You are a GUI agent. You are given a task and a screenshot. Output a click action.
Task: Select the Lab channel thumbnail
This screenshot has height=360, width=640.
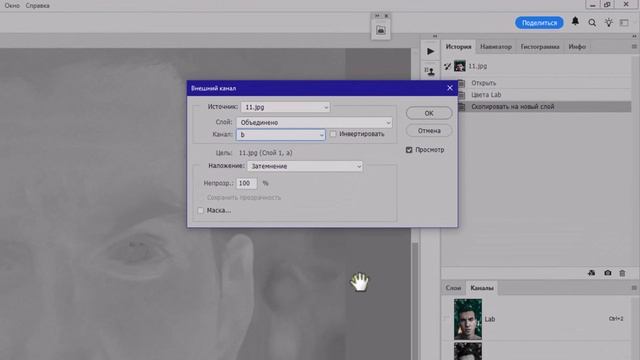pos(468,319)
